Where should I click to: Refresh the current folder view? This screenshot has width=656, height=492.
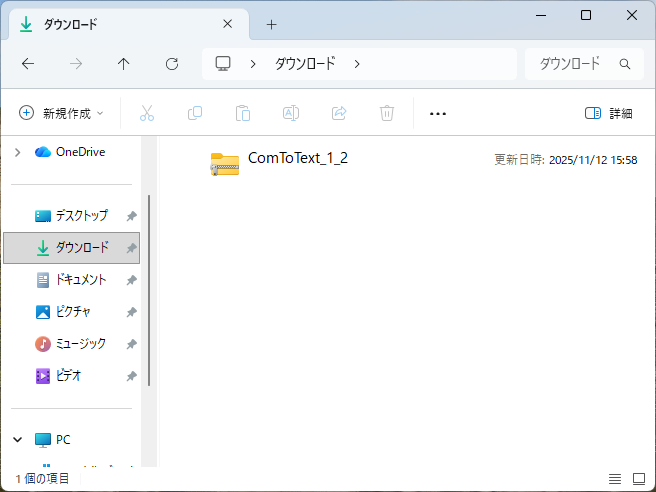coord(172,64)
